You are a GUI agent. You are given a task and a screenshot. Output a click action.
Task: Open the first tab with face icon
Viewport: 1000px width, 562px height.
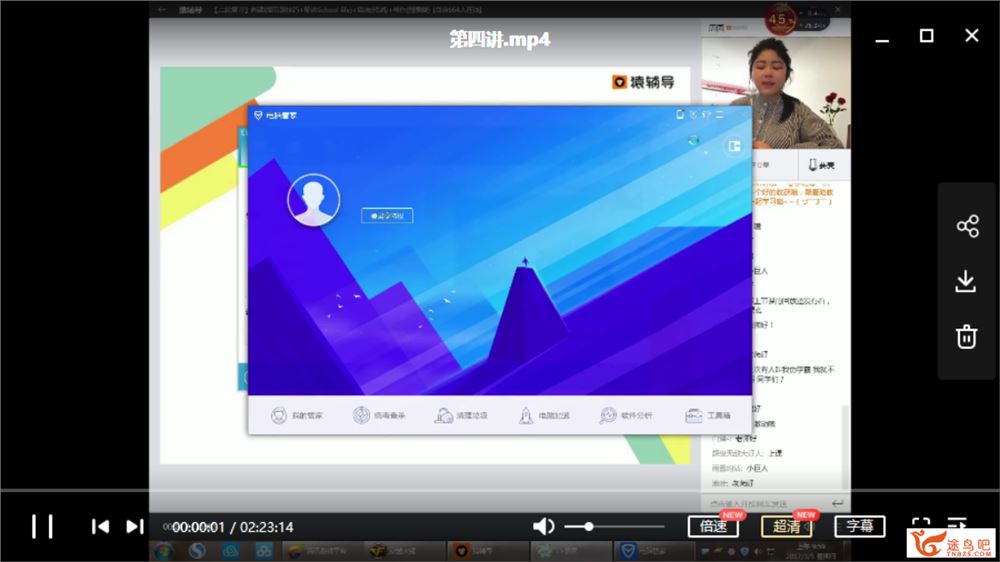tap(297, 415)
